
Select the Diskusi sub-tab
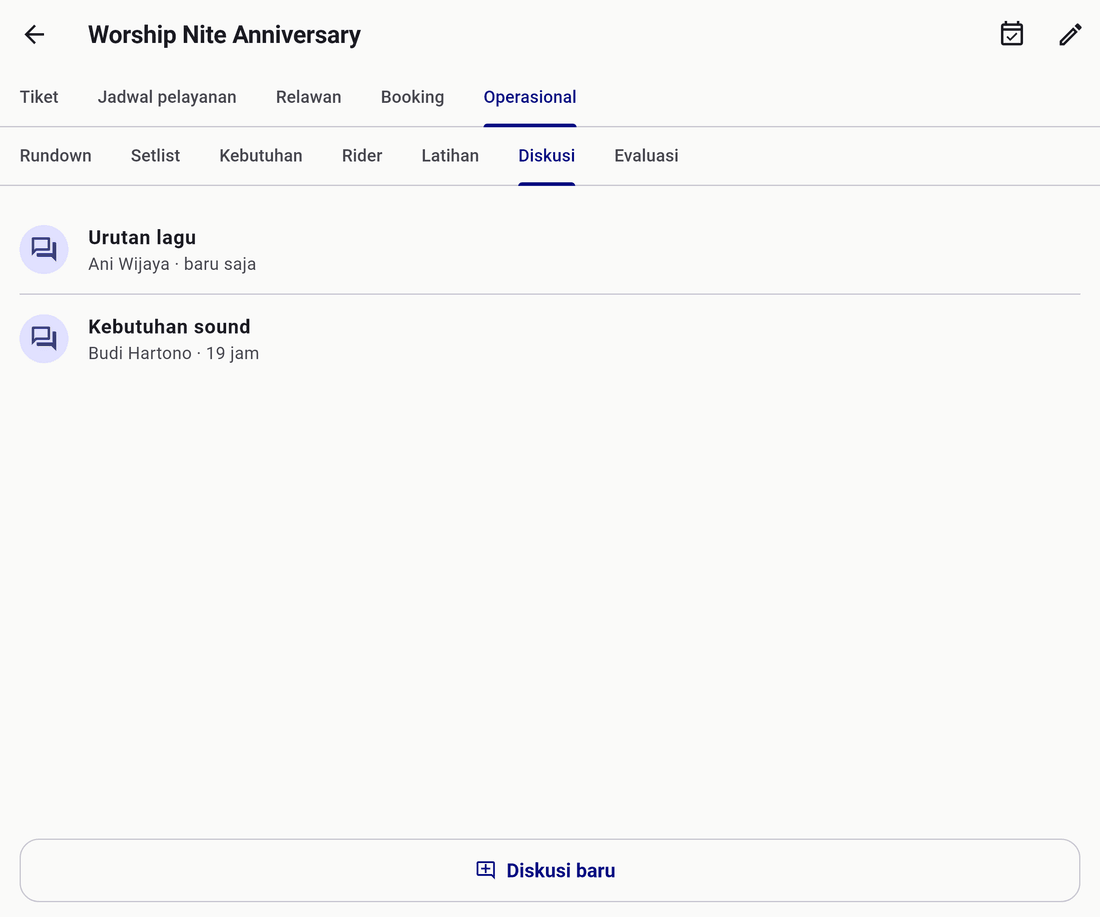546,156
